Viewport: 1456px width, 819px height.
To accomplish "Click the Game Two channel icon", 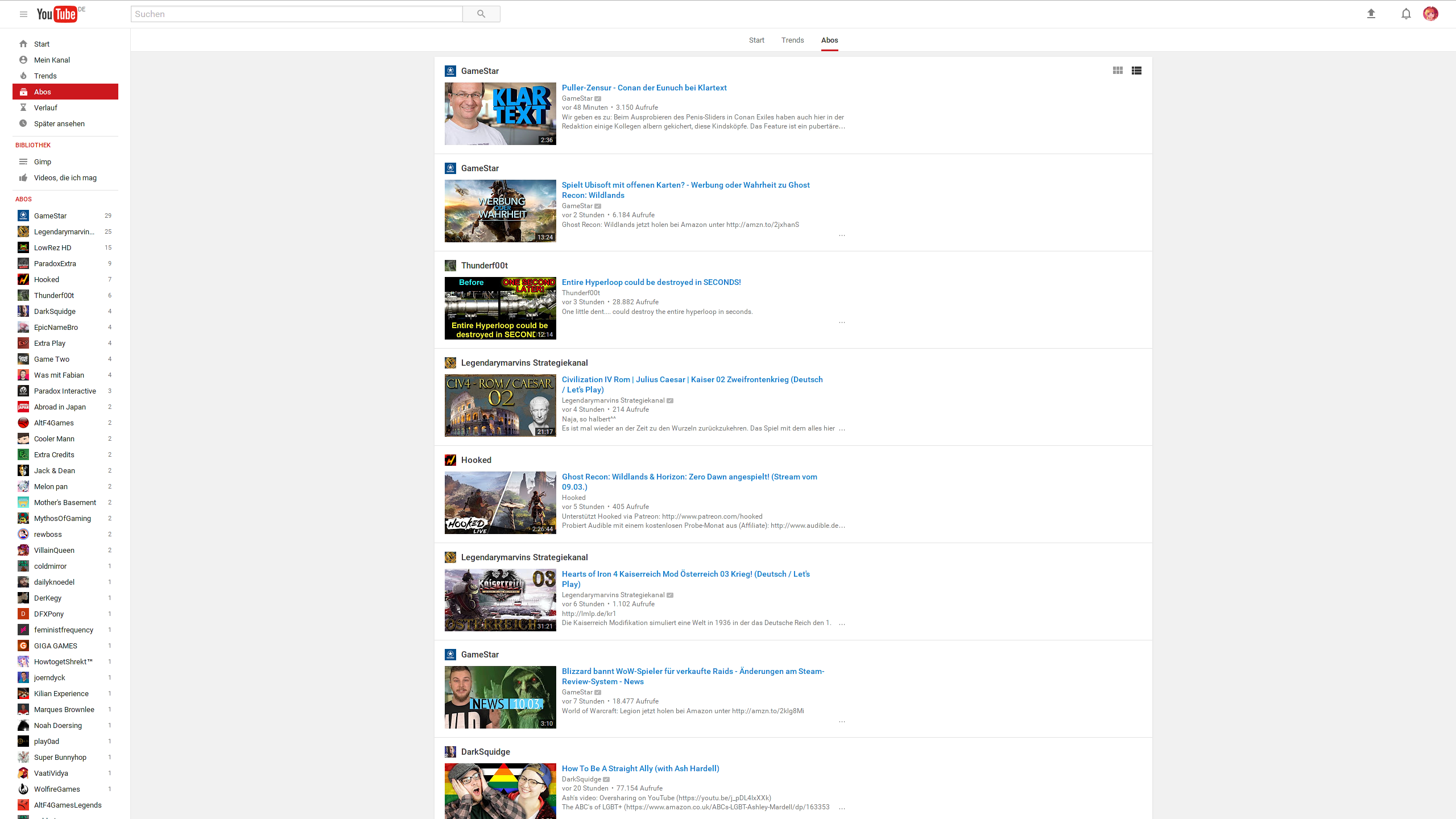I will [x=23, y=359].
